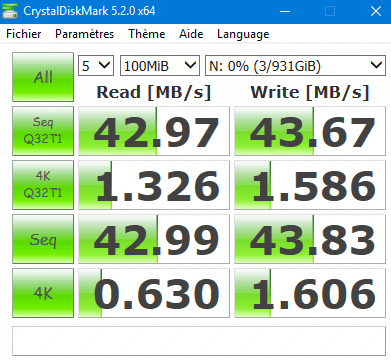Screen dimensions: 391x360
Task: Open the Thème menu
Action: (147, 34)
